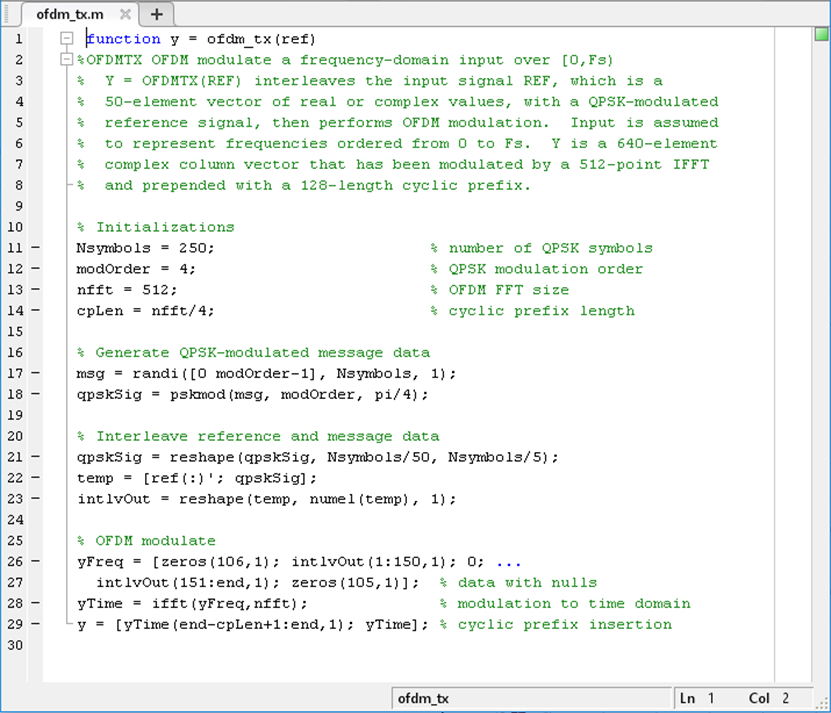Set breakpoint at line 29 cyclic prefix line
This screenshot has width=831, height=713.
pos(36,624)
